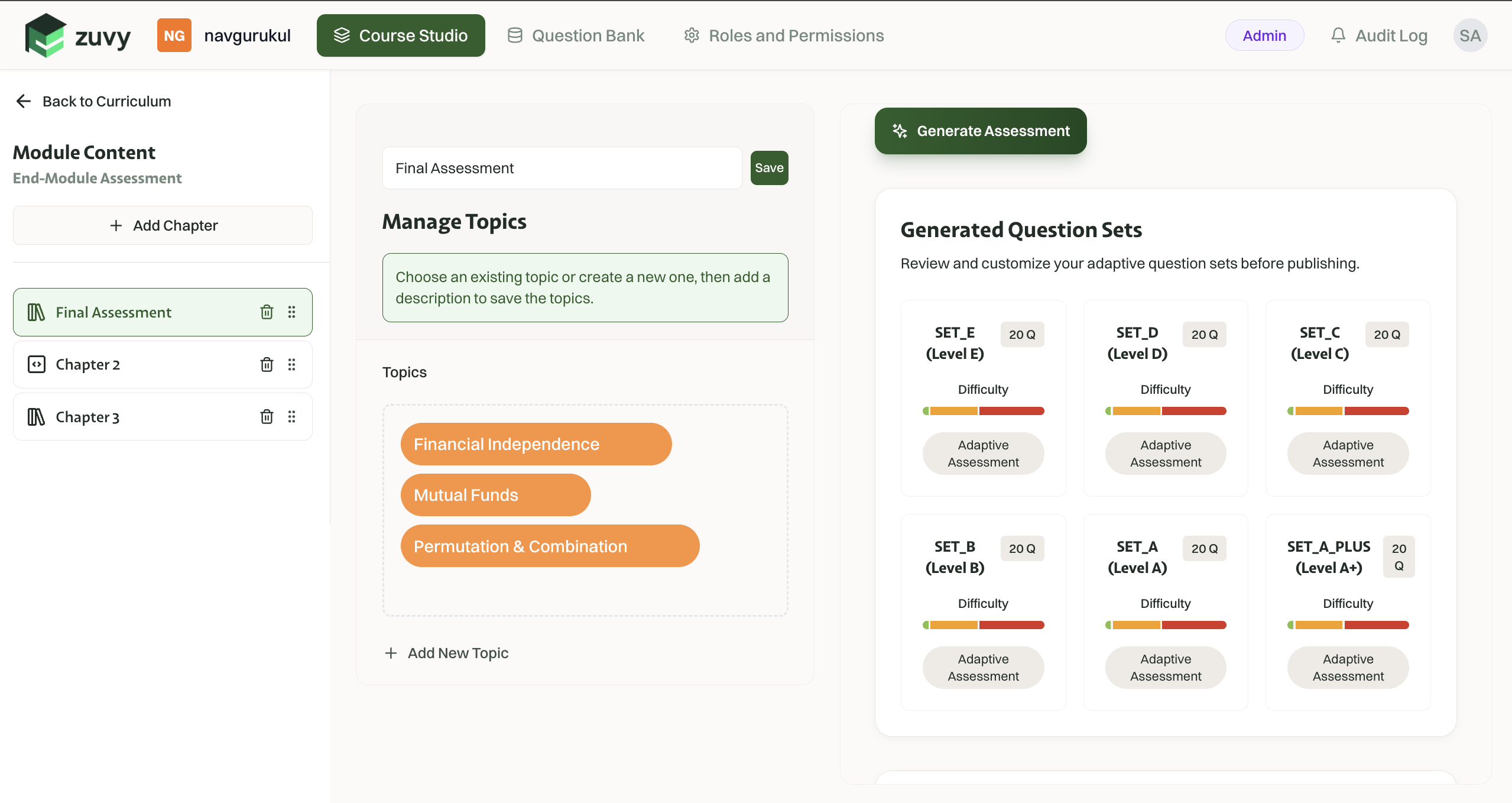
Task: Click Adaptive Assessment under SET_B
Action: 983,668
